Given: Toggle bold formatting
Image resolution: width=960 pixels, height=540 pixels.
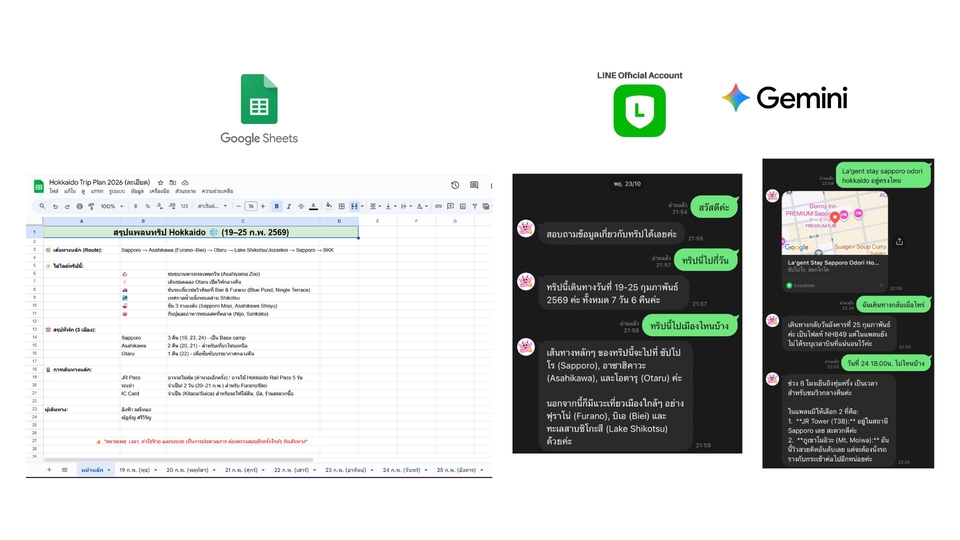Looking at the screenshot, I should [x=277, y=206].
